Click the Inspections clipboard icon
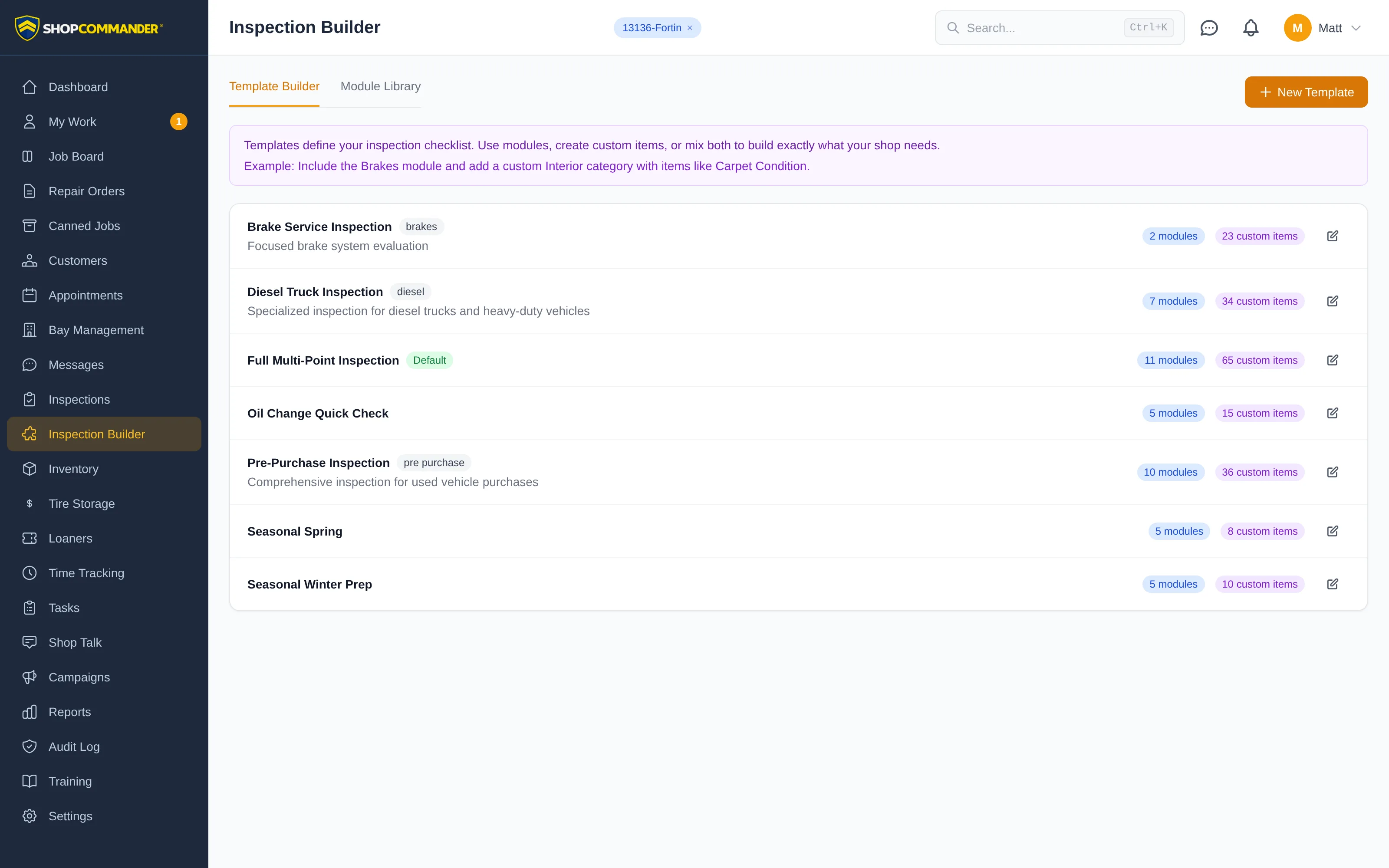This screenshot has height=868, width=1389. click(x=29, y=400)
